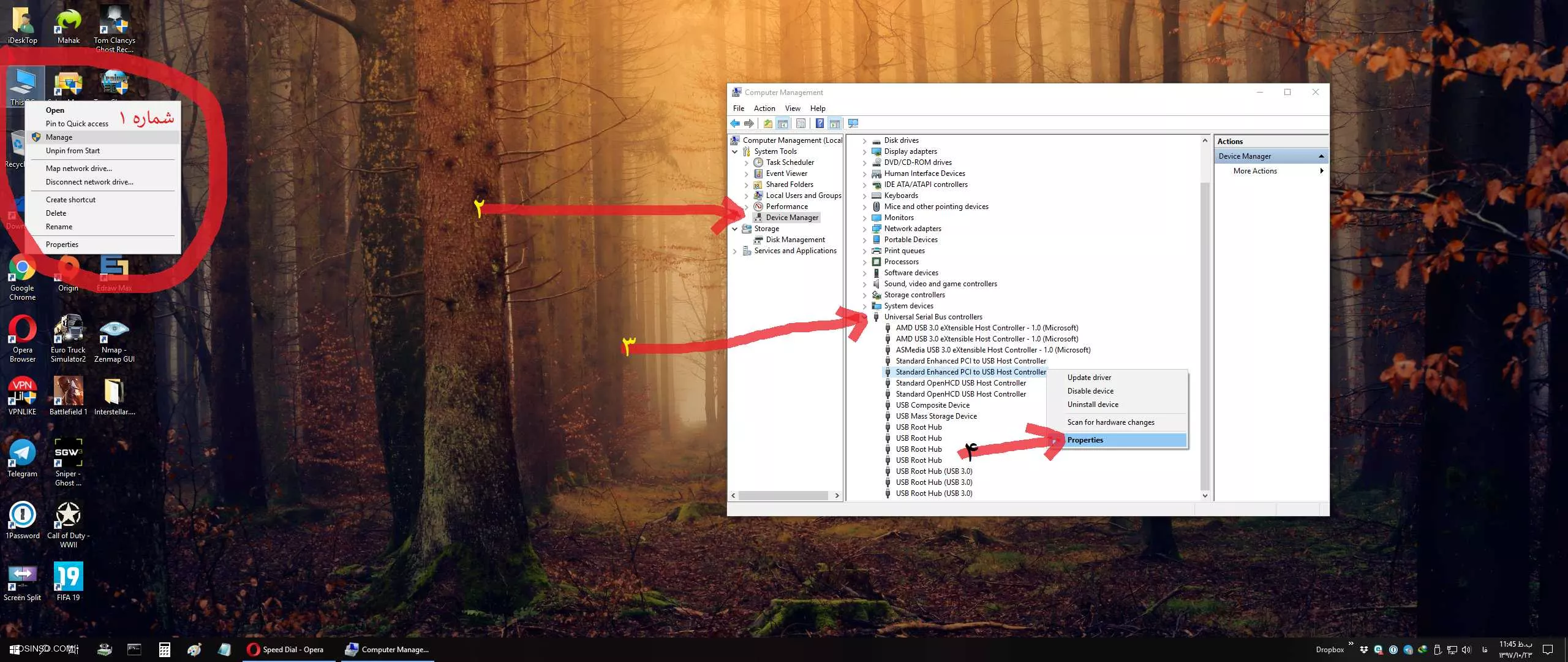Click the Telegram desktop icon
Screen dimensions: 1568x662
(22, 458)
